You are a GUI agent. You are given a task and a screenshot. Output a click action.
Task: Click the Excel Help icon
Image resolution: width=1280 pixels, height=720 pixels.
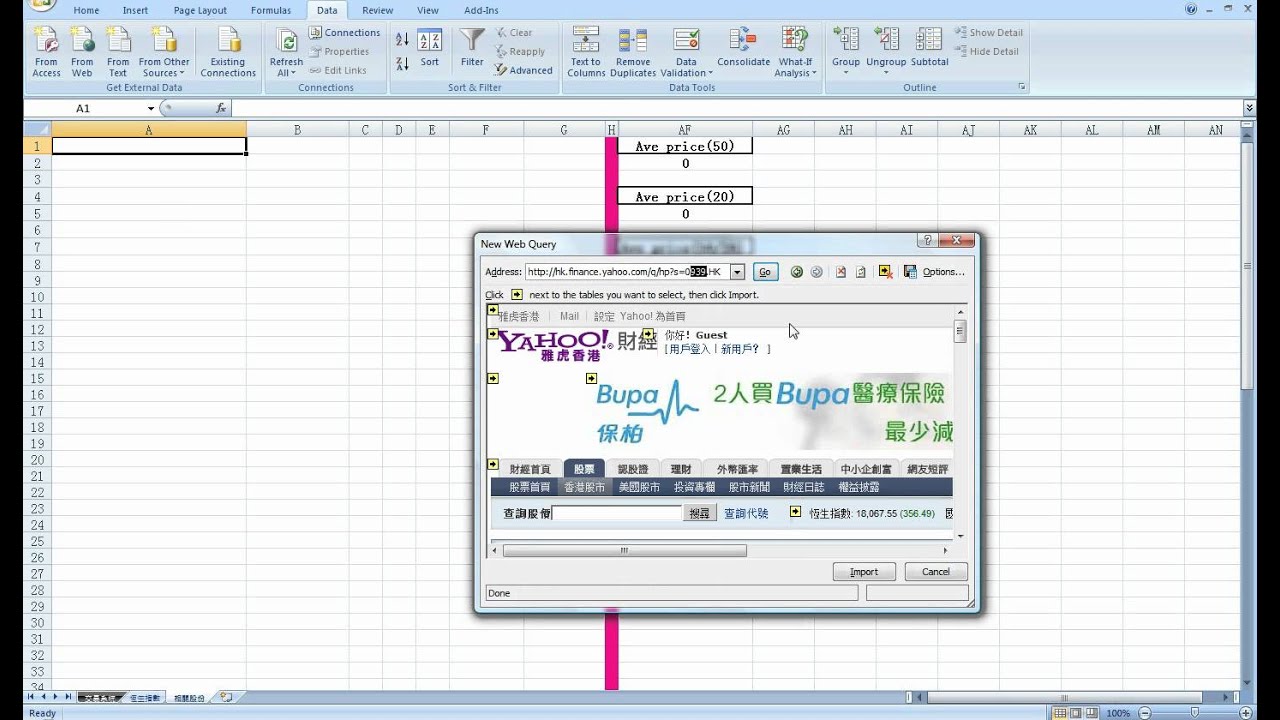(x=1191, y=9)
